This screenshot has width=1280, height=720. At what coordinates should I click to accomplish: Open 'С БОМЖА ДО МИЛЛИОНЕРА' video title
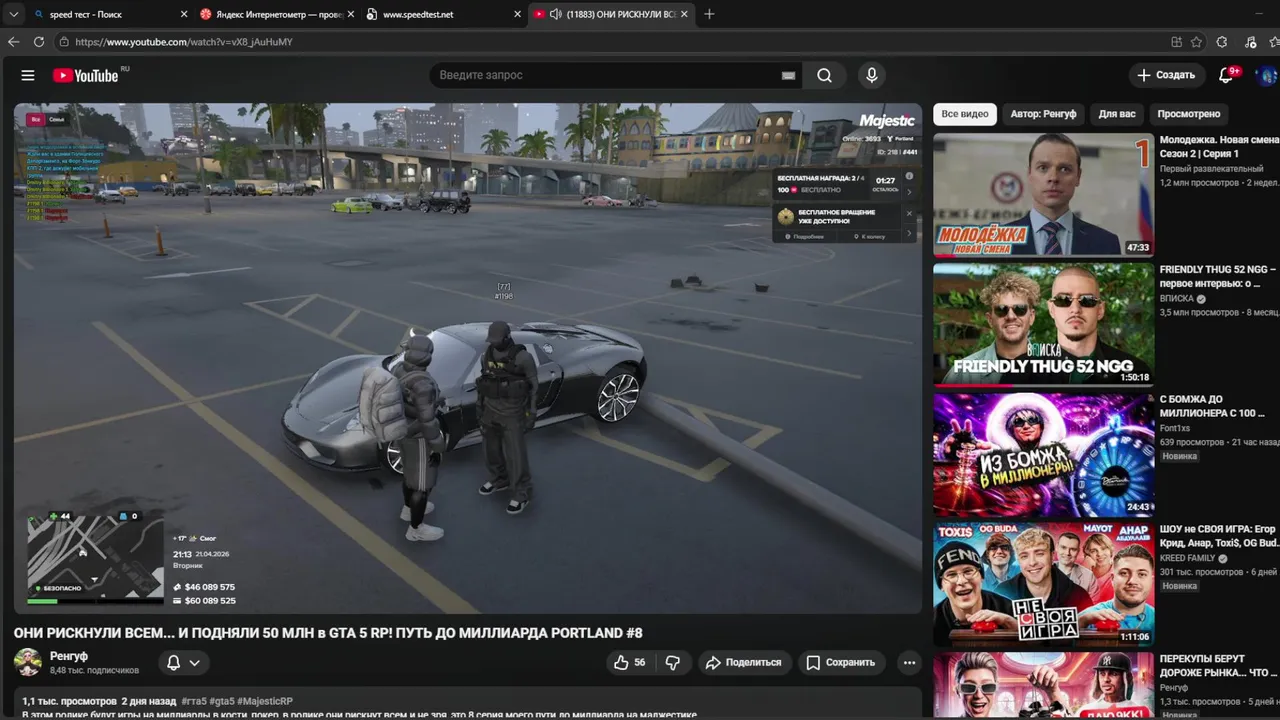pyautogui.click(x=1213, y=406)
